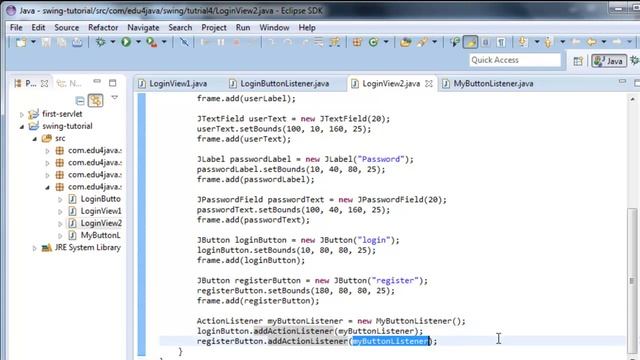Run the program with green play icon
The image size is (640, 360).
(126, 42)
